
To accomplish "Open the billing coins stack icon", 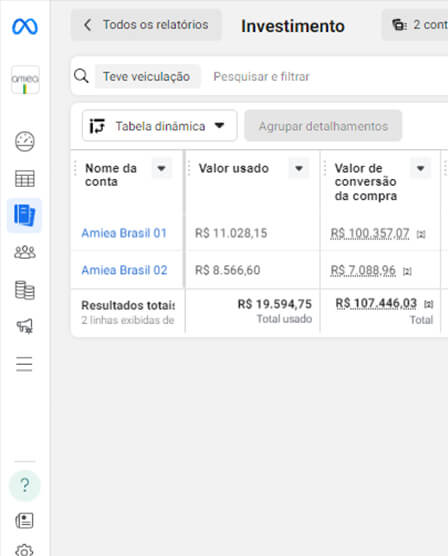I will tap(25, 290).
